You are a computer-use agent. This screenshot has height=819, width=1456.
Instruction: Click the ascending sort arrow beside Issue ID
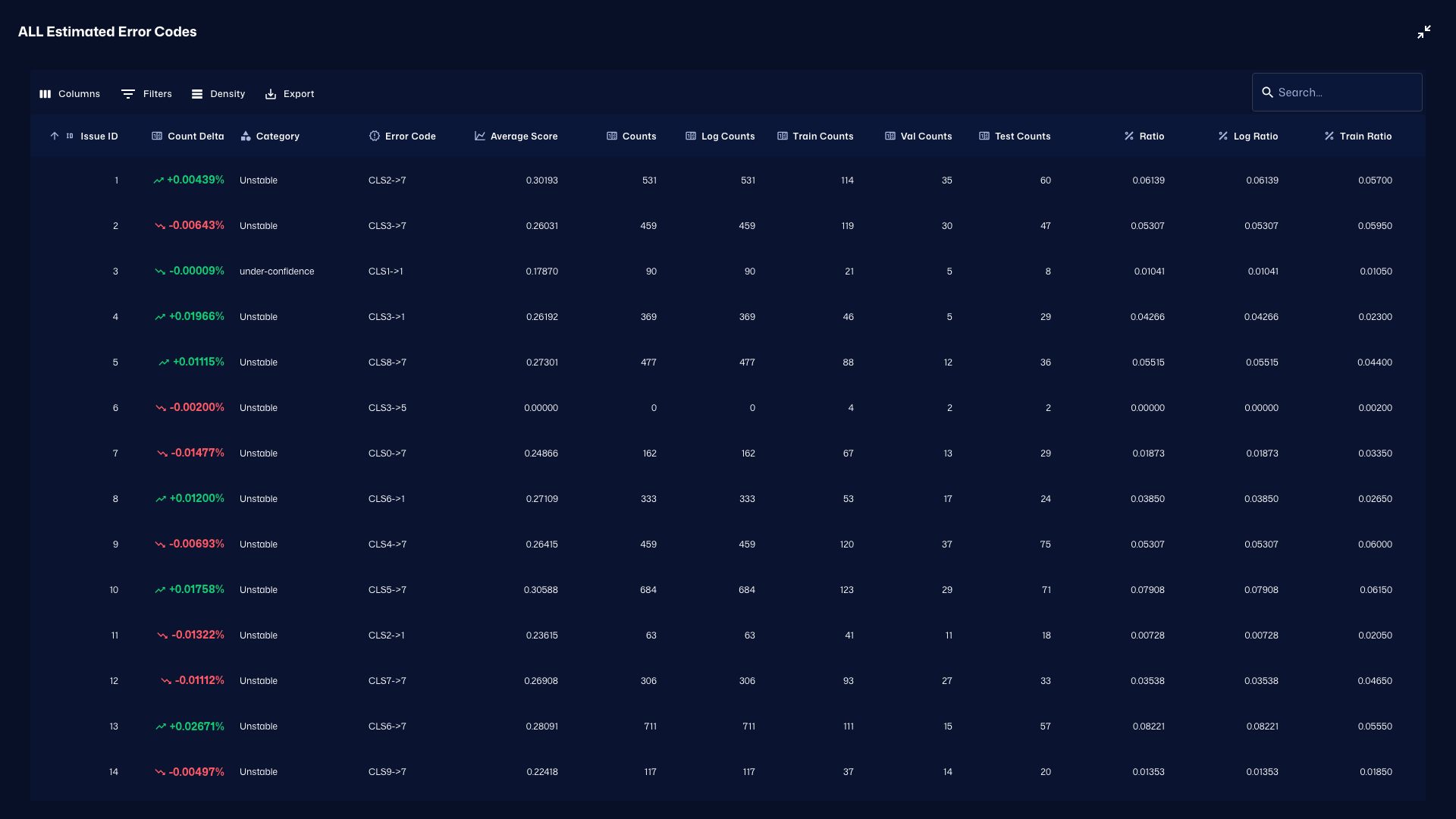point(55,136)
